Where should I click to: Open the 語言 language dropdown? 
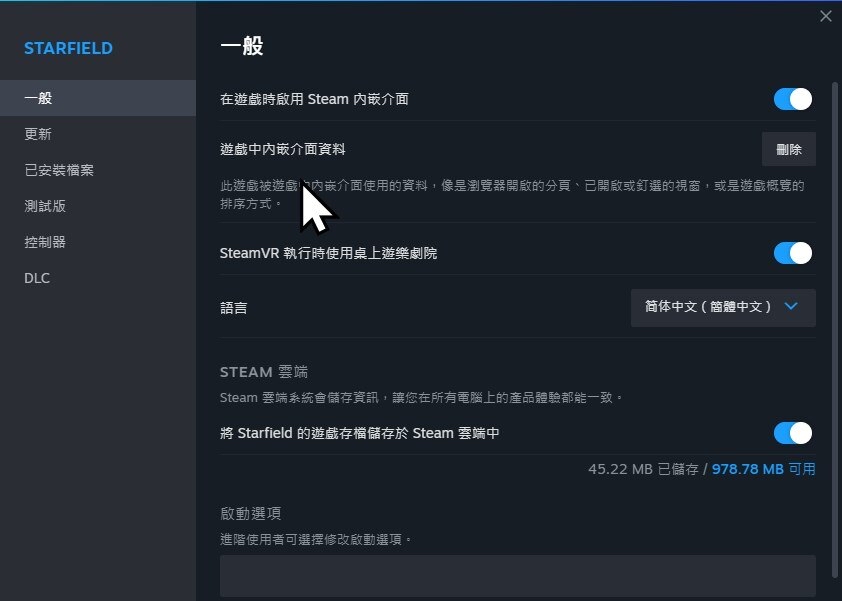click(723, 307)
